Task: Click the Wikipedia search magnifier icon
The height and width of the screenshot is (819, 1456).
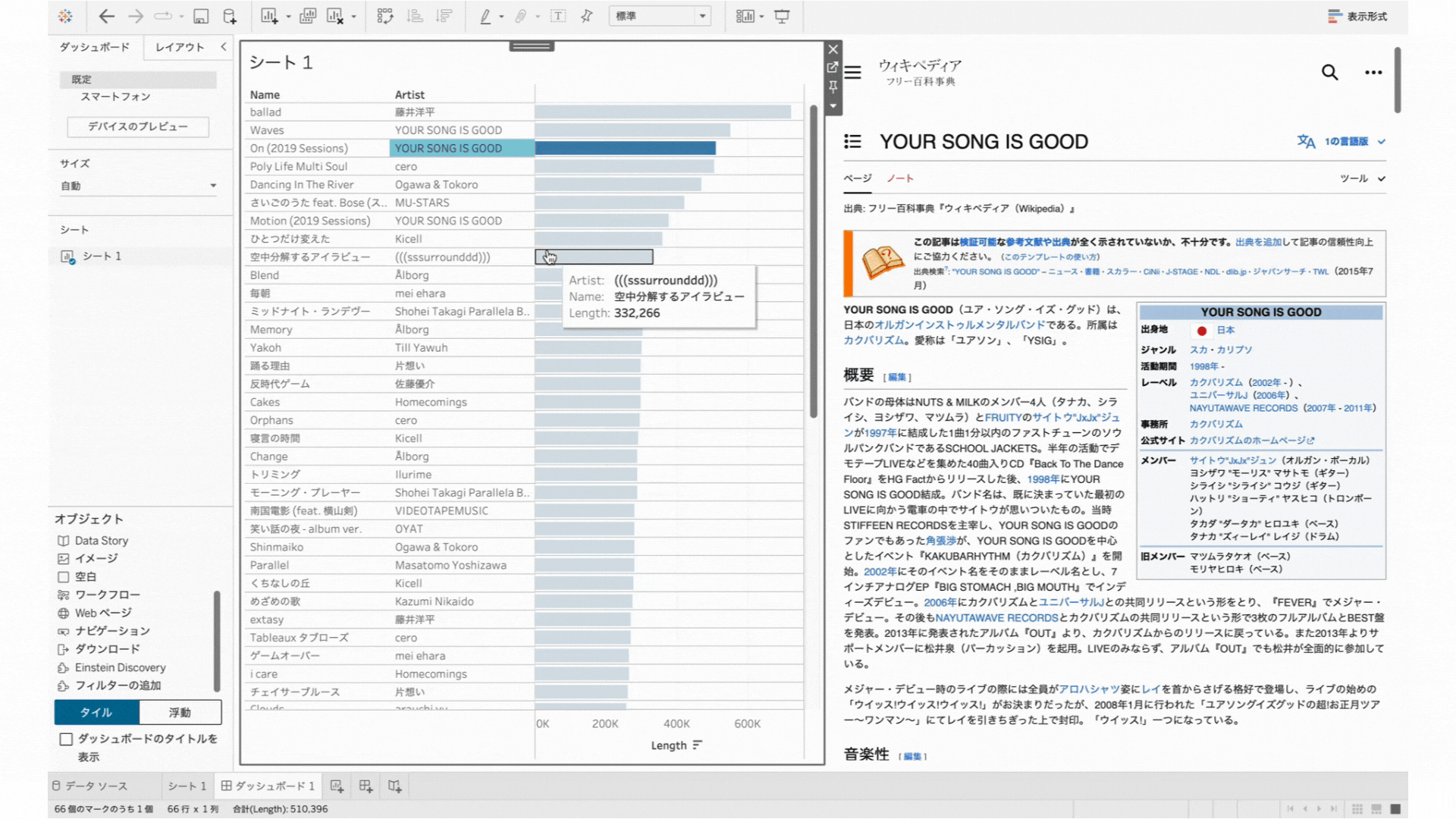Action: (1329, 72)
